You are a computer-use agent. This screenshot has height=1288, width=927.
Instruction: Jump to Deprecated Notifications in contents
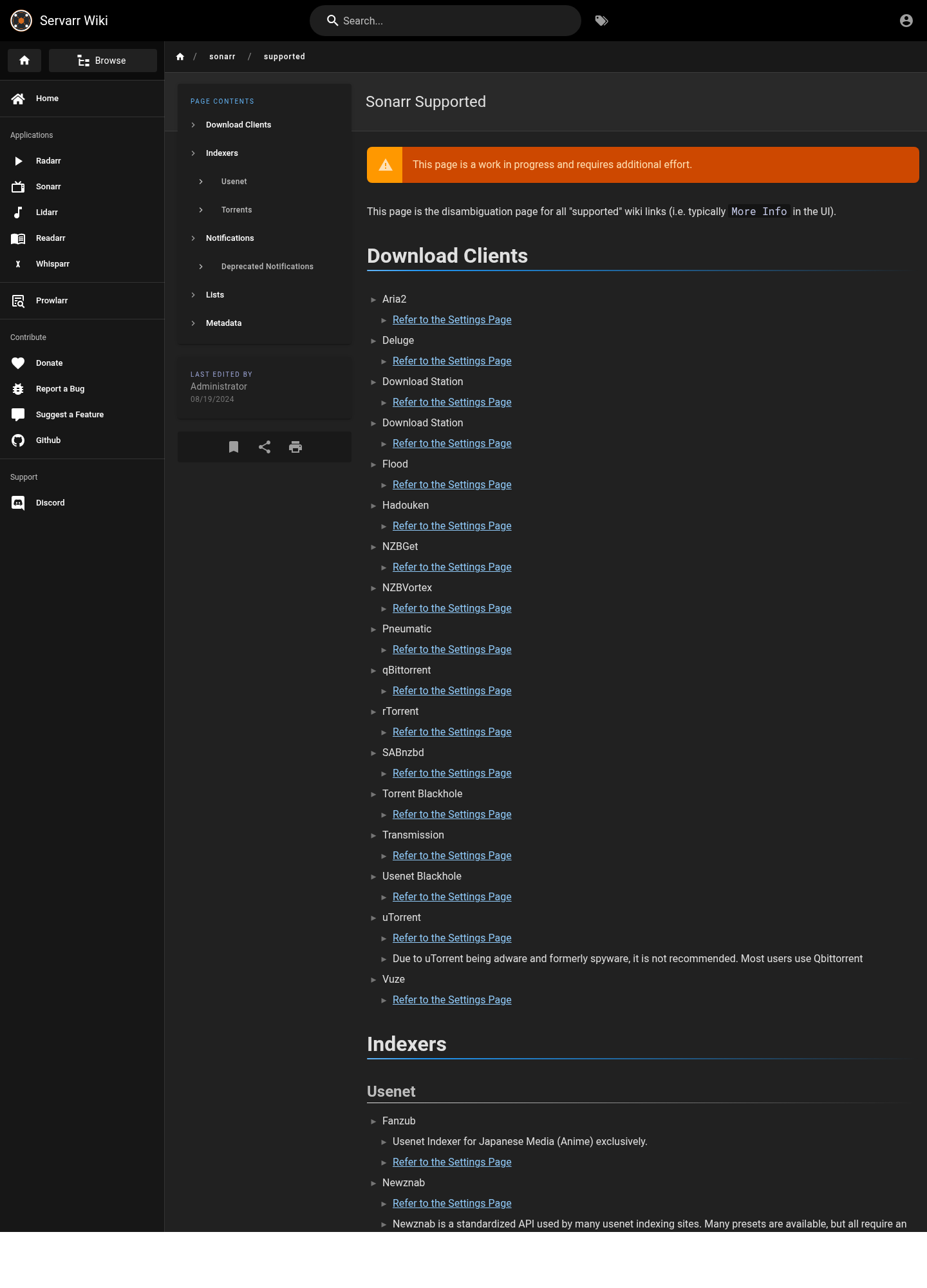pos(267,267)
